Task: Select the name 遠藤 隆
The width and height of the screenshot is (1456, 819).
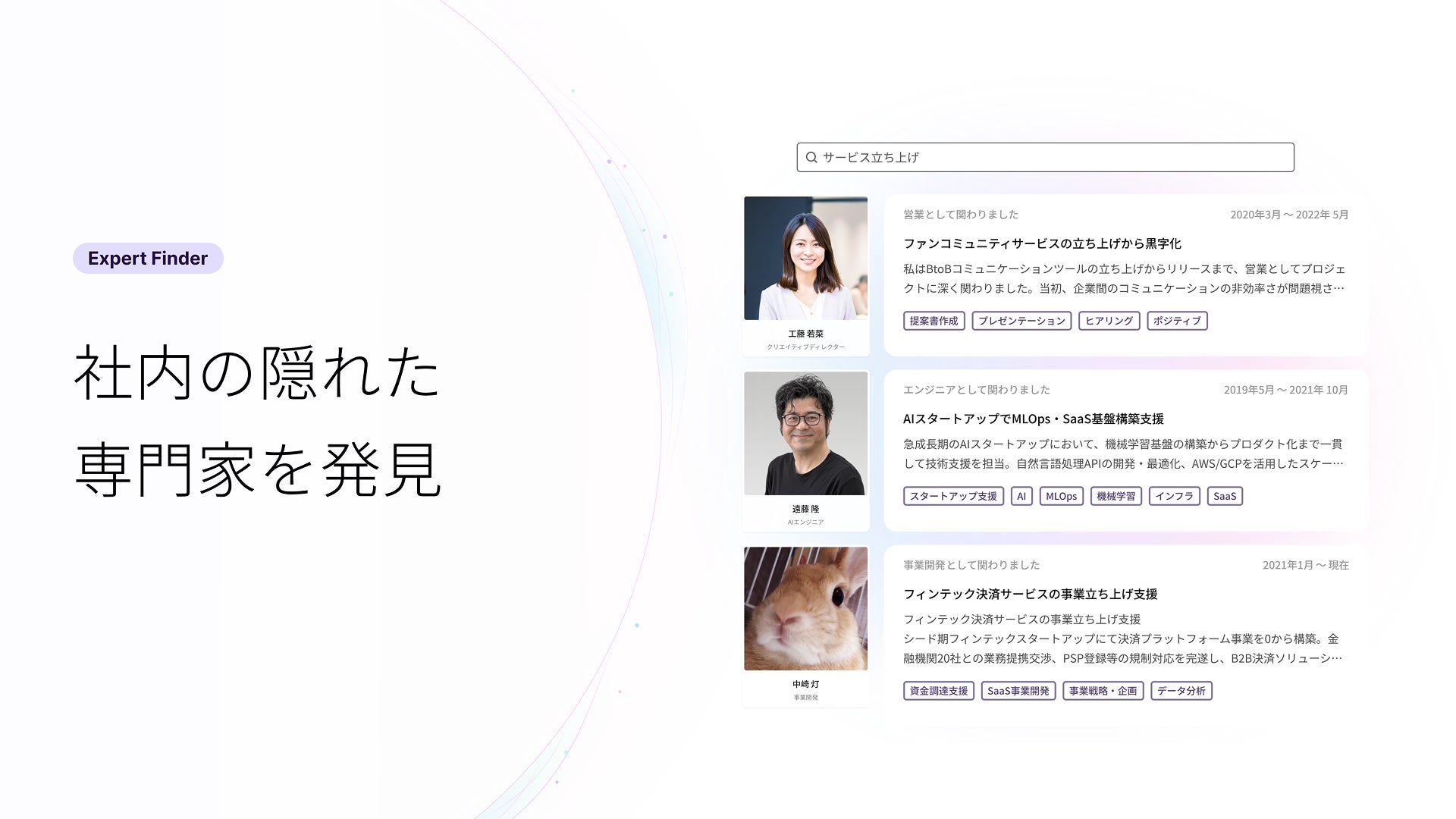Action: (x=805, y=509)
